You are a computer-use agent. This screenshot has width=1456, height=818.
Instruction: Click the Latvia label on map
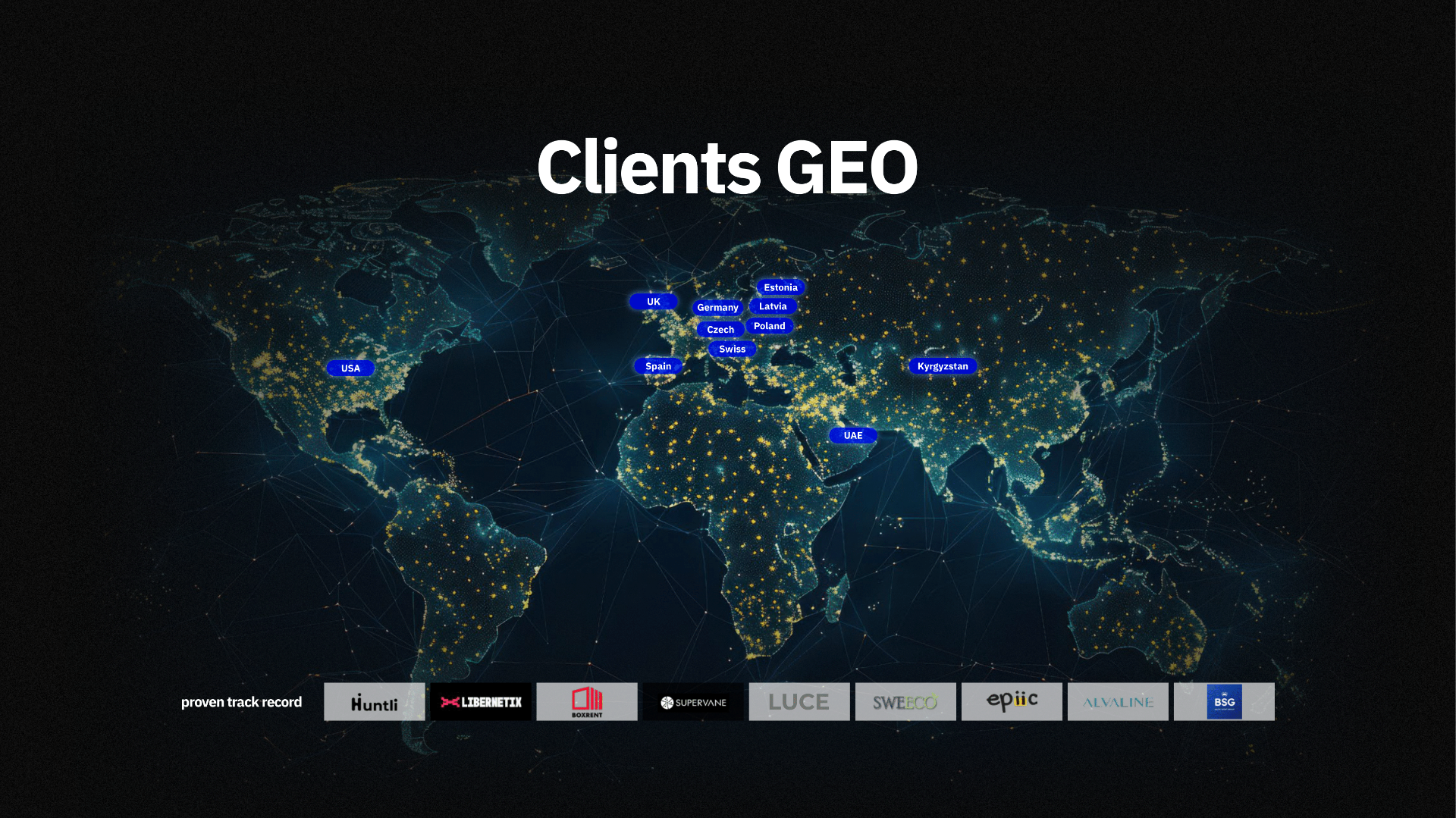(x=773, y=306)
